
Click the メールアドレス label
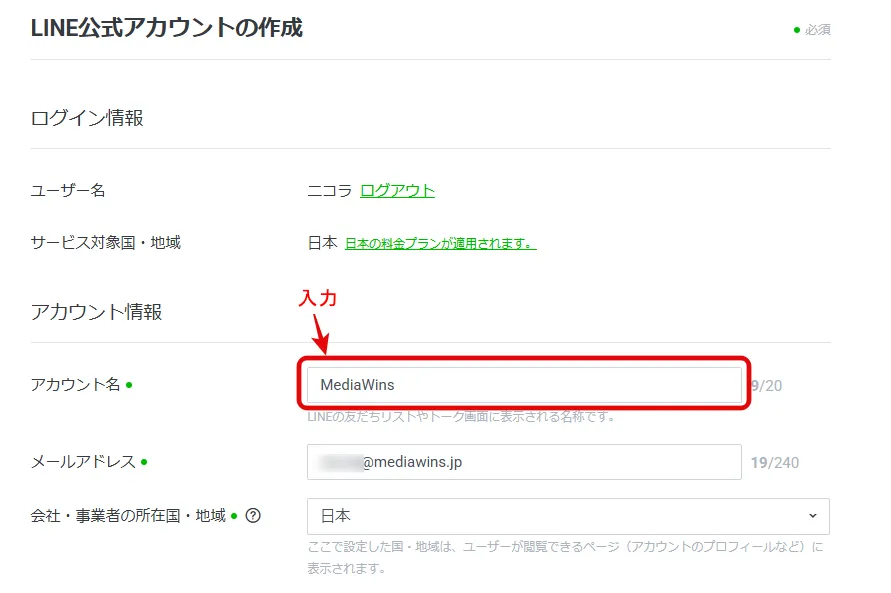coord(83,462)
